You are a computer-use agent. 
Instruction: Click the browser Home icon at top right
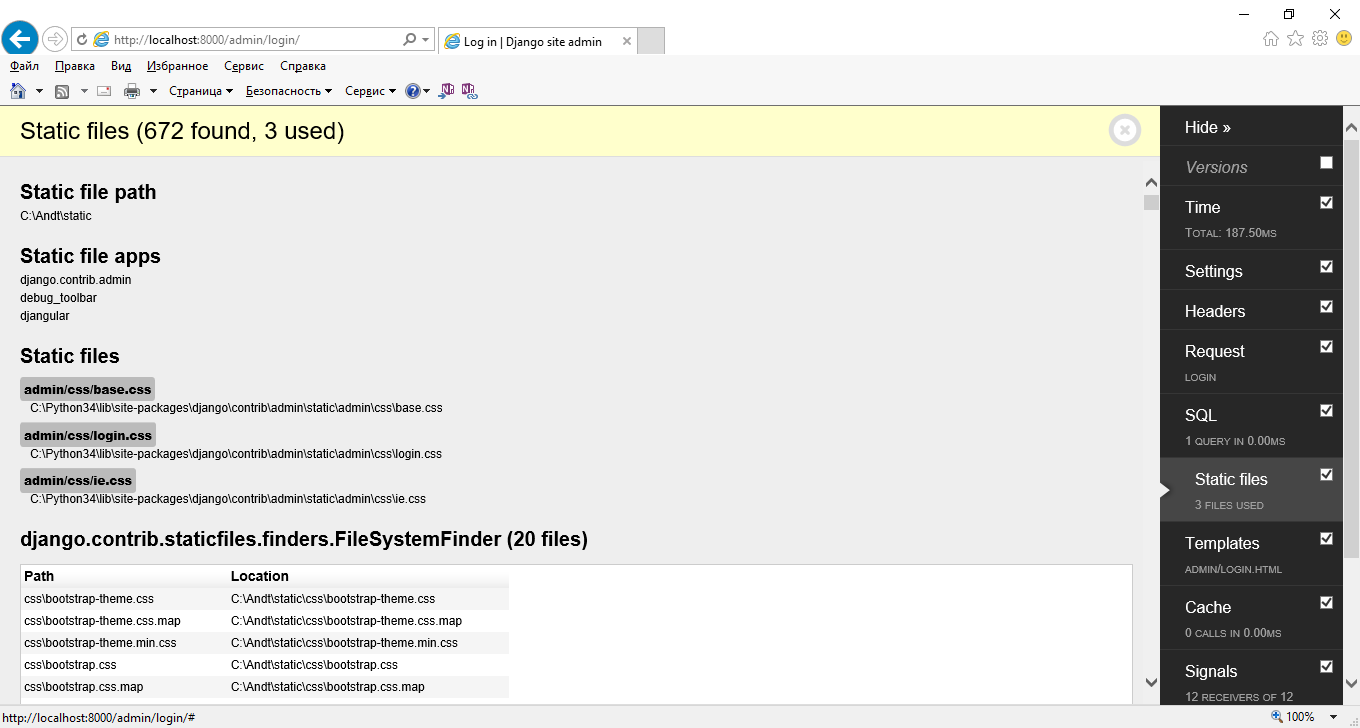click(x=1271, y=38)
